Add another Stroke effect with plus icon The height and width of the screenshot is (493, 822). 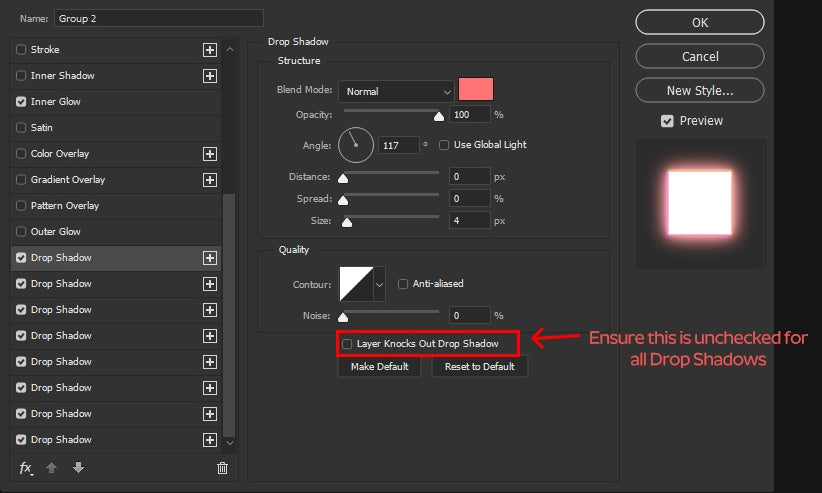point(210,50)
